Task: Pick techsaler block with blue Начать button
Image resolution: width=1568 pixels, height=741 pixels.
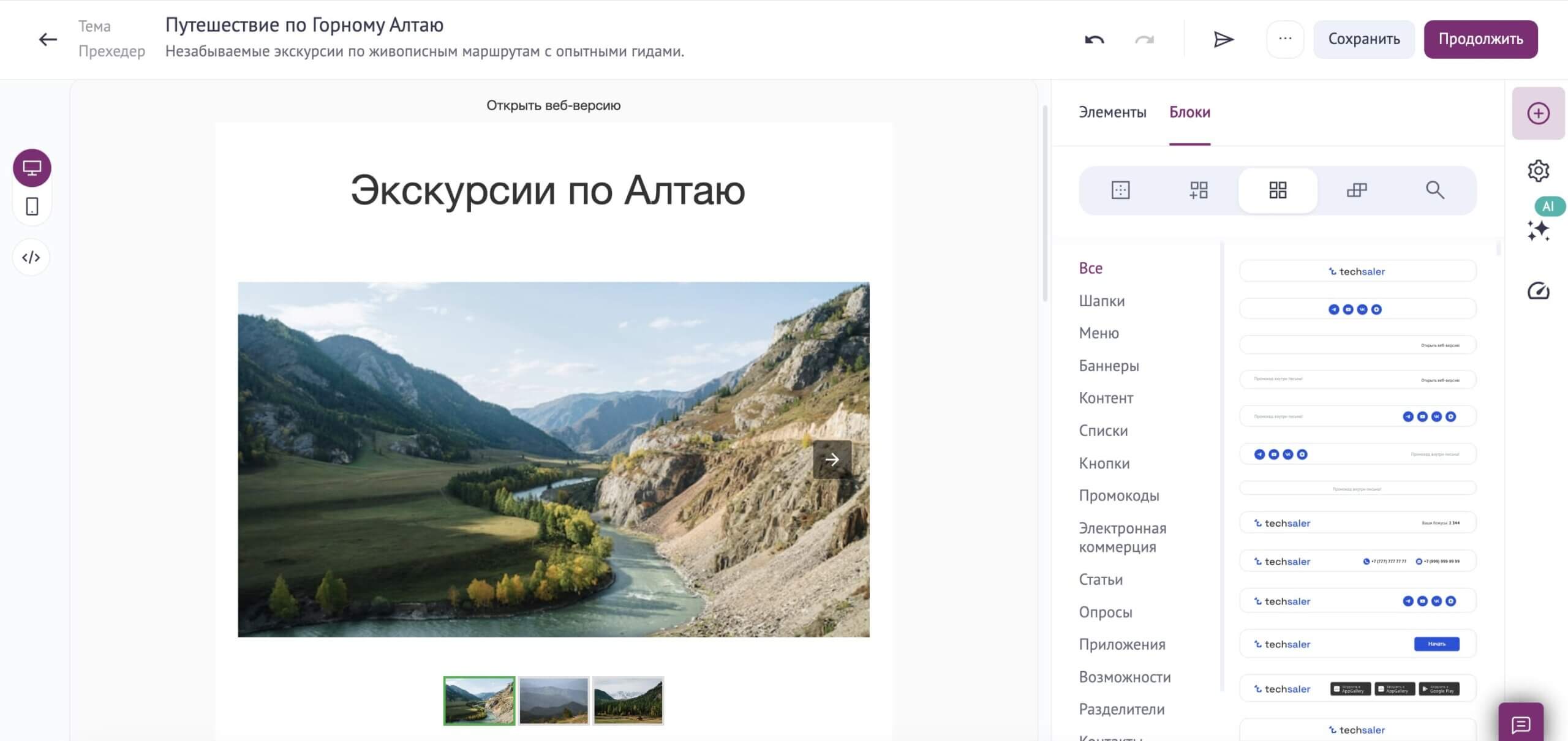Action: pyautogui.click(x=1358, y=644)
